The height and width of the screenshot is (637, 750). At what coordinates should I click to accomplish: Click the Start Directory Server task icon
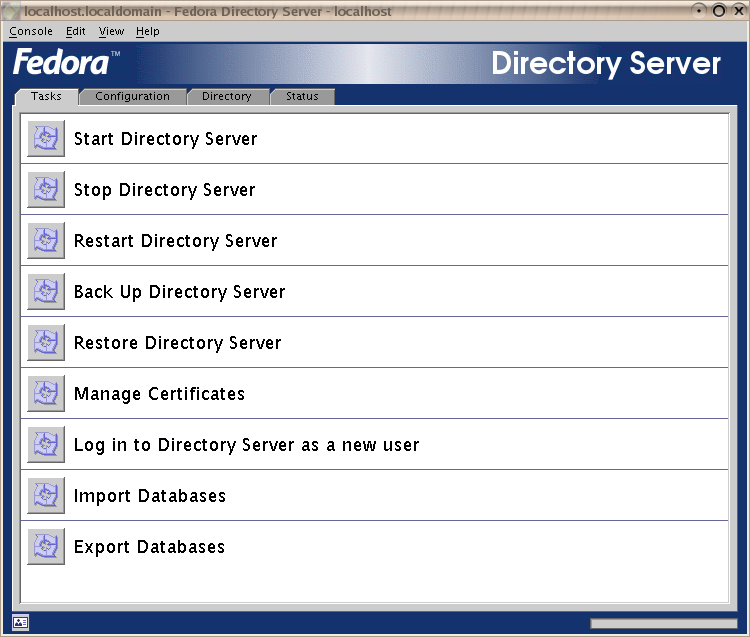tap(46, 139)
